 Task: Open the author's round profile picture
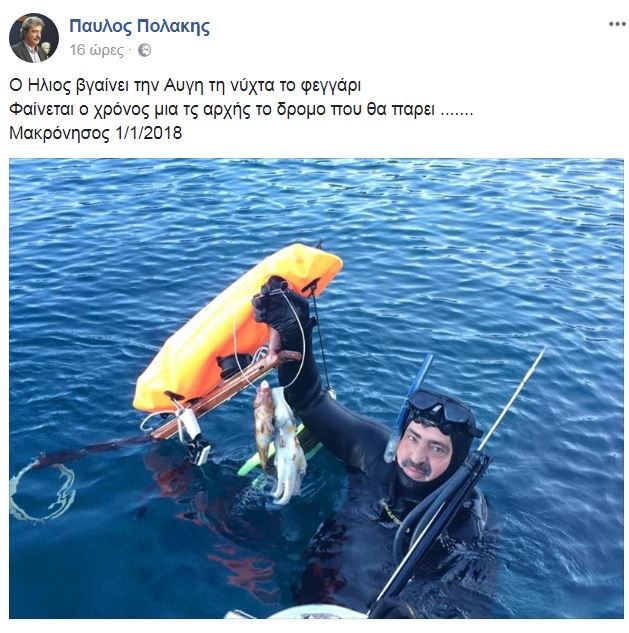pos(34,38)
